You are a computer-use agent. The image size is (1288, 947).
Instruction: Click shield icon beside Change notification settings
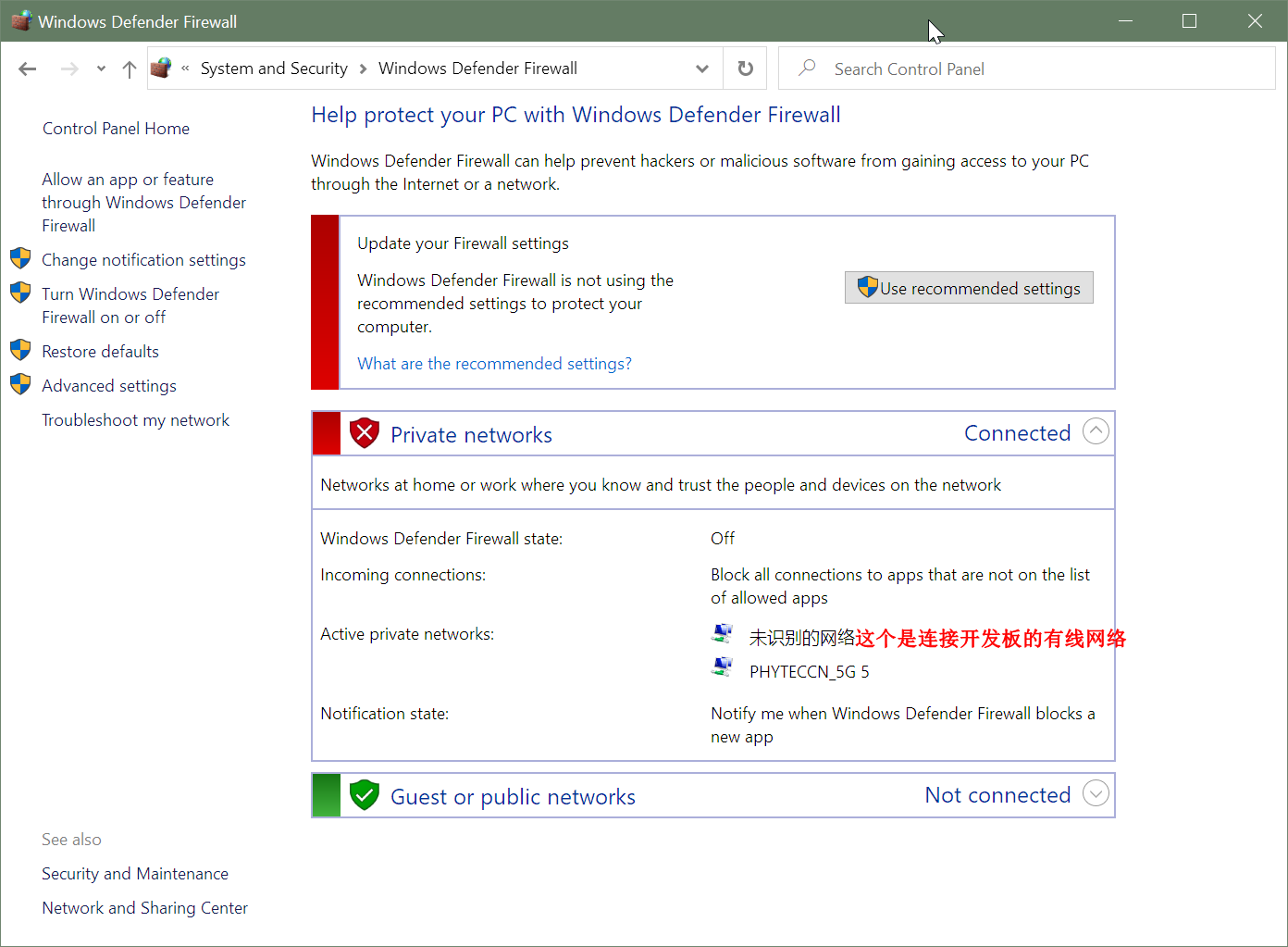point(20,258)
